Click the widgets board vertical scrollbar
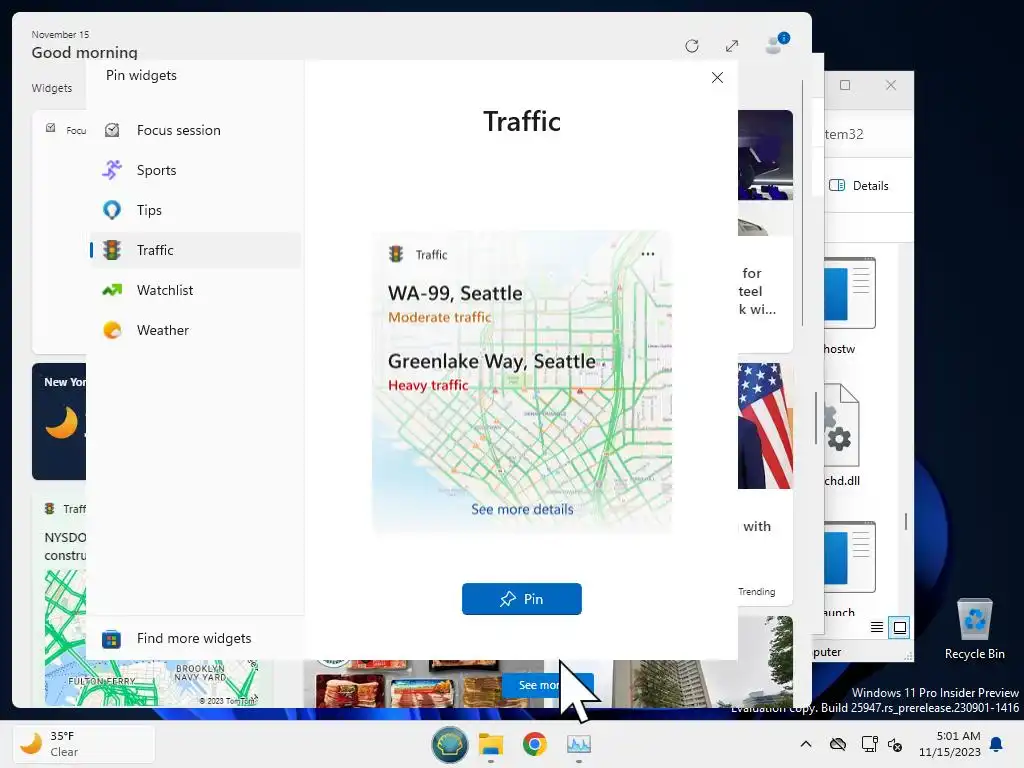The image size is (1024, 768). pyautogui.click(x=803, y=204)
